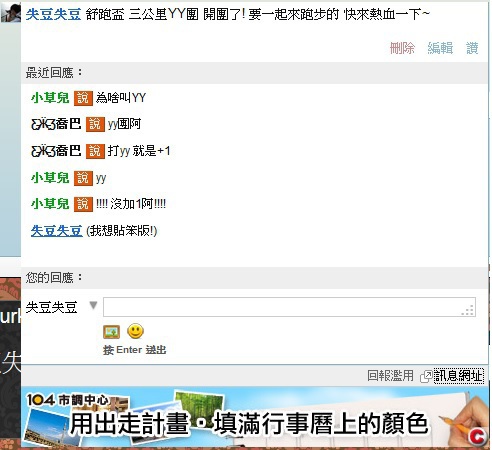Click the orange 說 badge next to 為啥叫YY

tap(83, 98)
